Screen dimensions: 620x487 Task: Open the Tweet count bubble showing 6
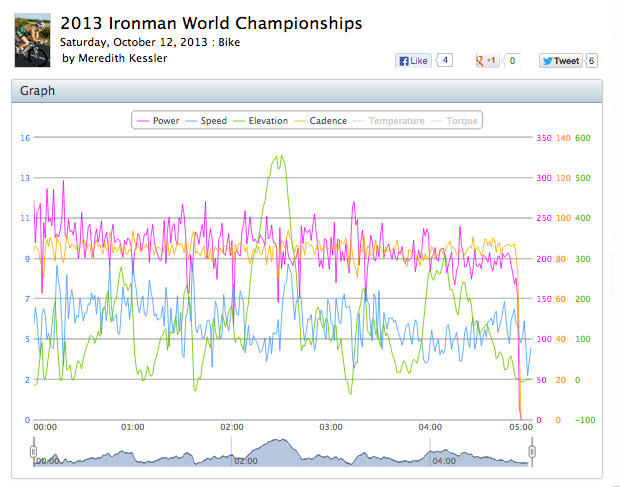pos(592,61)
